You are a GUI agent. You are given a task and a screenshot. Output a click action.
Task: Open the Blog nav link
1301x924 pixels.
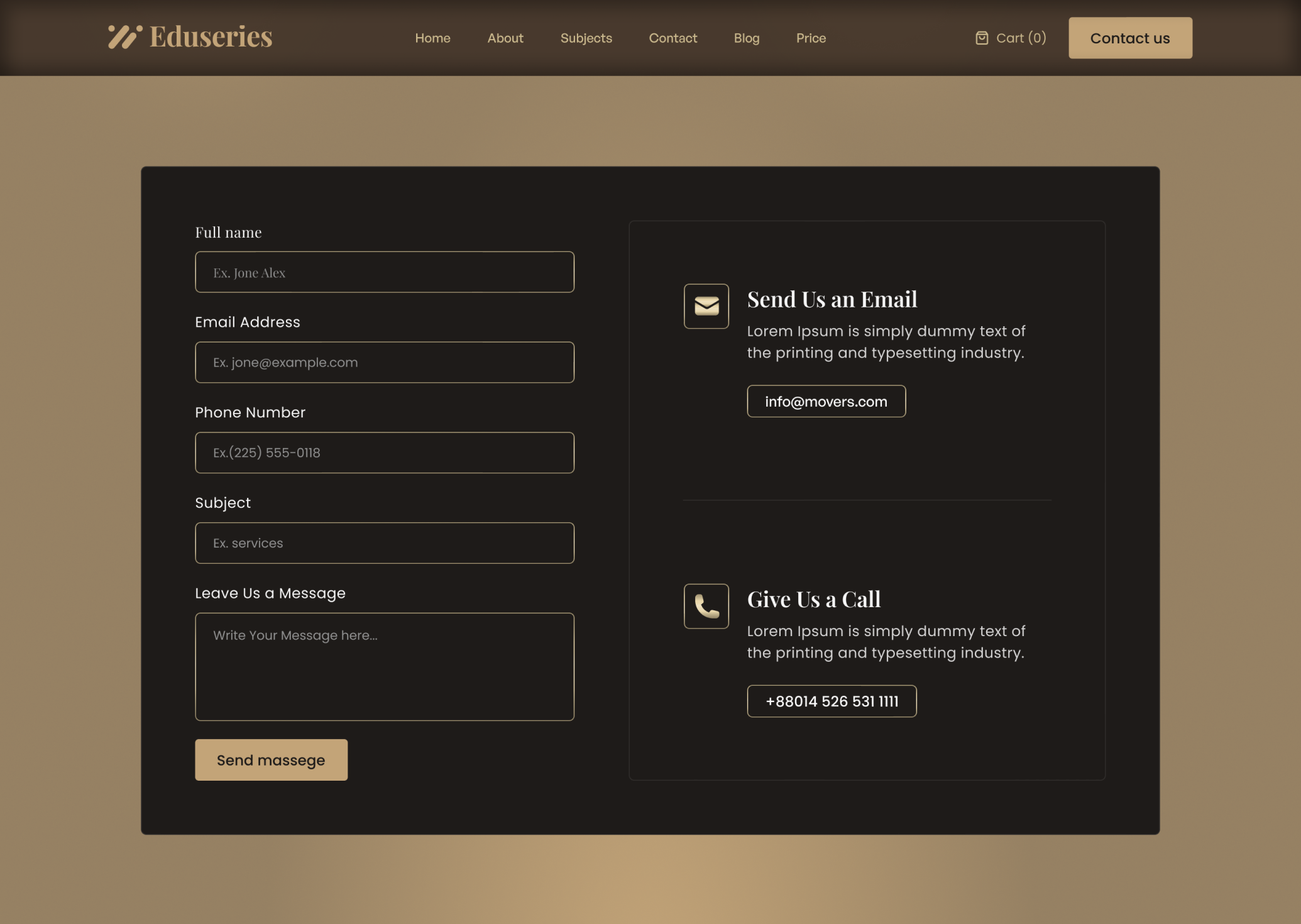(x=746, y=38)
